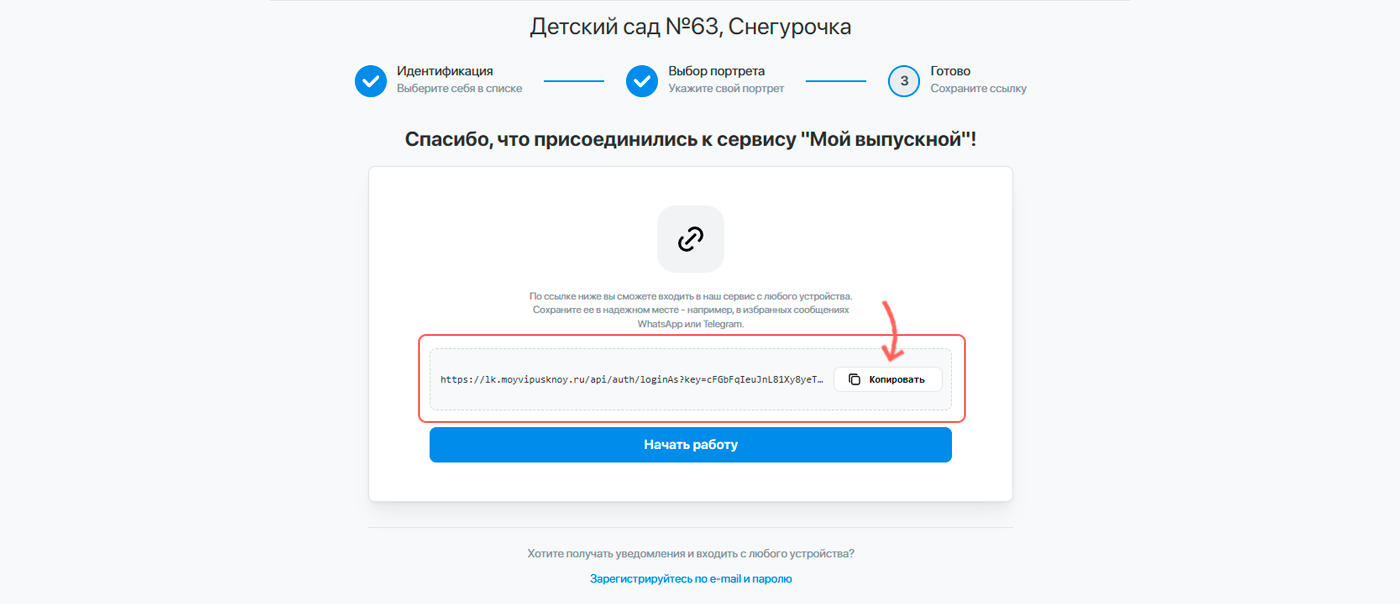This screenshot has width=1400, height=604.
Task: Click the Спасибо, что присоединились heading
Action: point(690,139)
